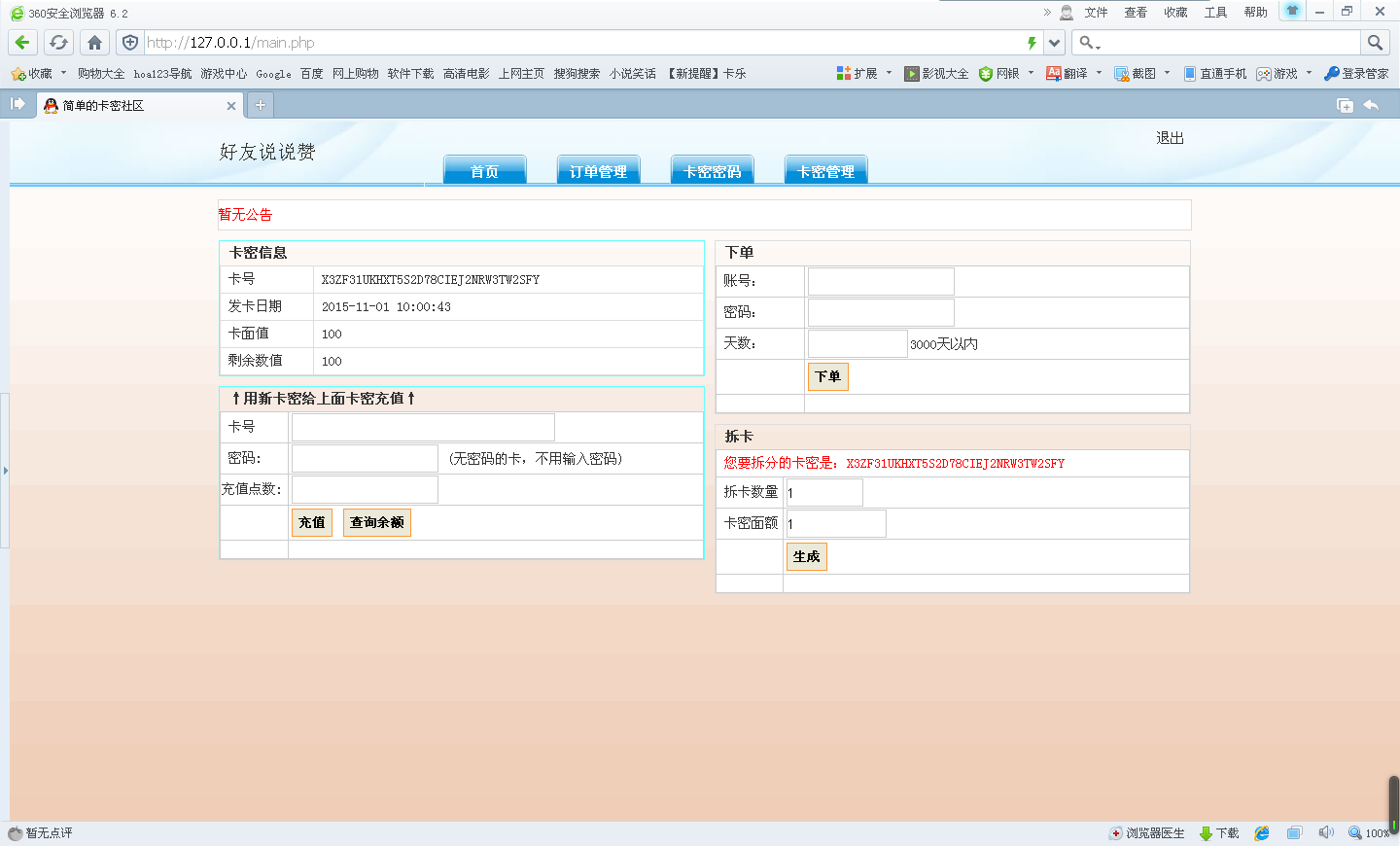Click the 退出 logout link

click(1170, 138)
